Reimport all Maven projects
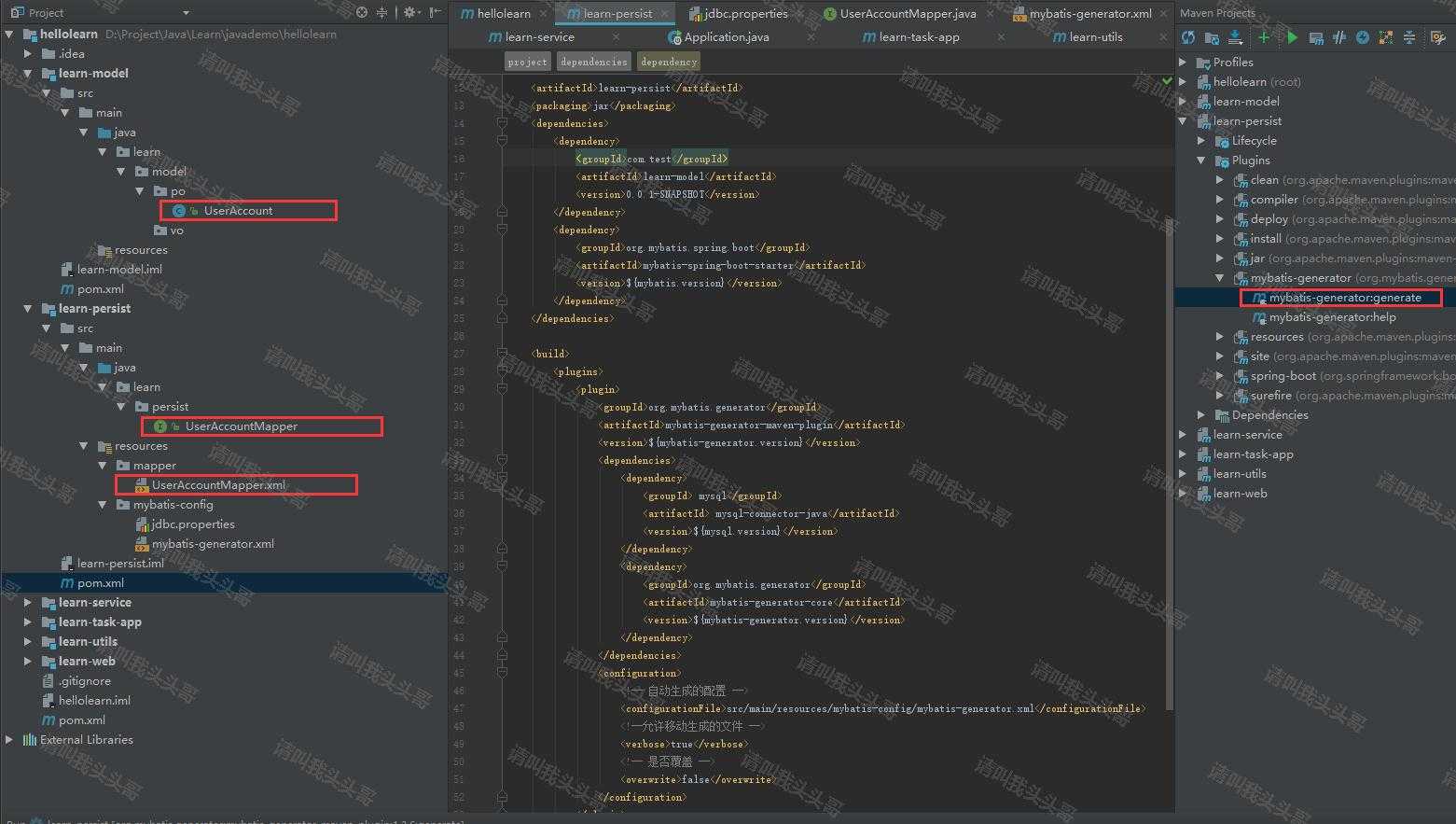Viewport: 1456px width, 824px height. [x=1188, y=37]
